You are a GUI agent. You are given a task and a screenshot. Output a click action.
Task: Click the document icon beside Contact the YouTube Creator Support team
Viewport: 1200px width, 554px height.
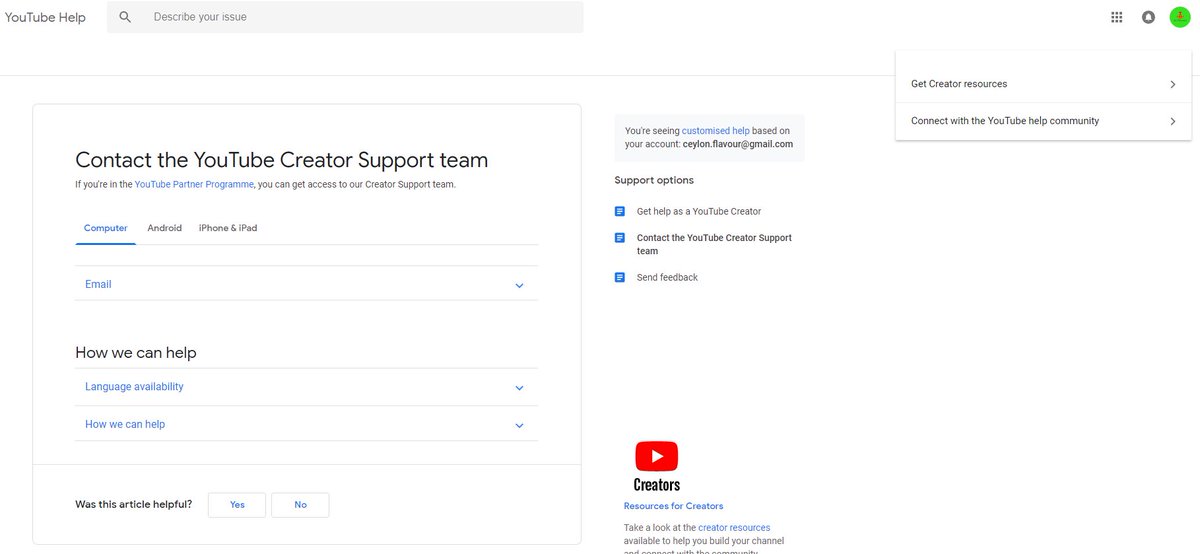click(x=620, y=238)
